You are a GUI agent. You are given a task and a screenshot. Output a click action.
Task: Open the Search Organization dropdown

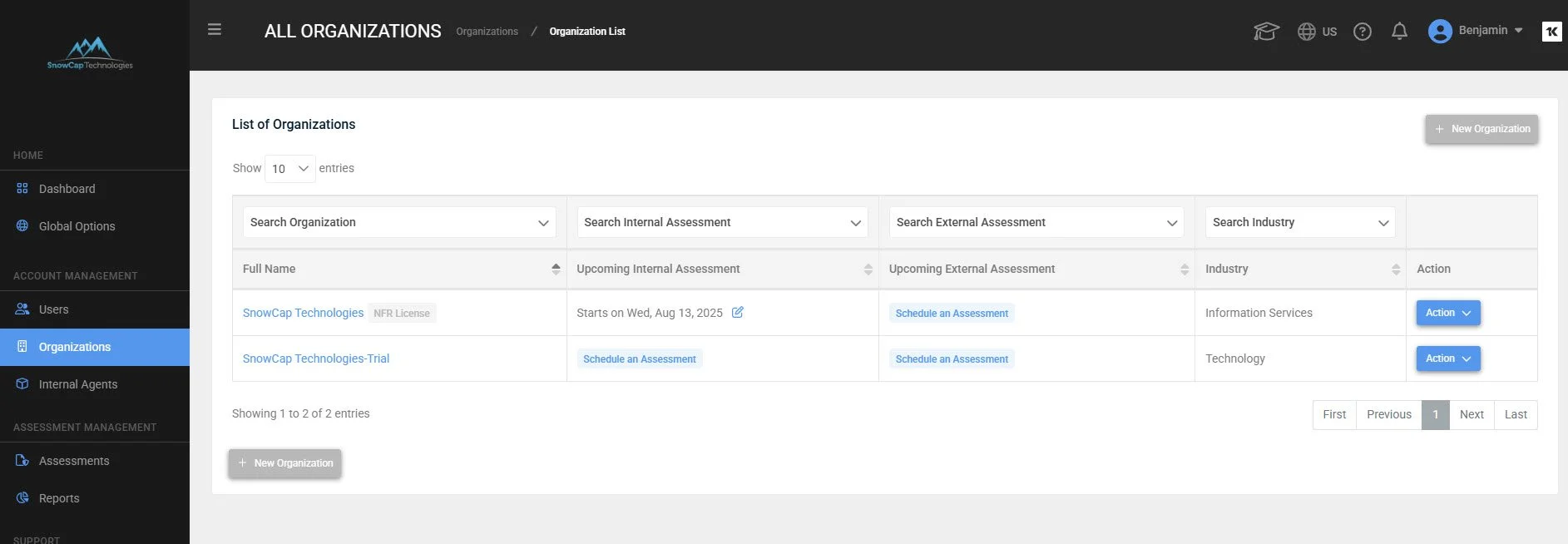pyautogui.click(x=399, y=222)
